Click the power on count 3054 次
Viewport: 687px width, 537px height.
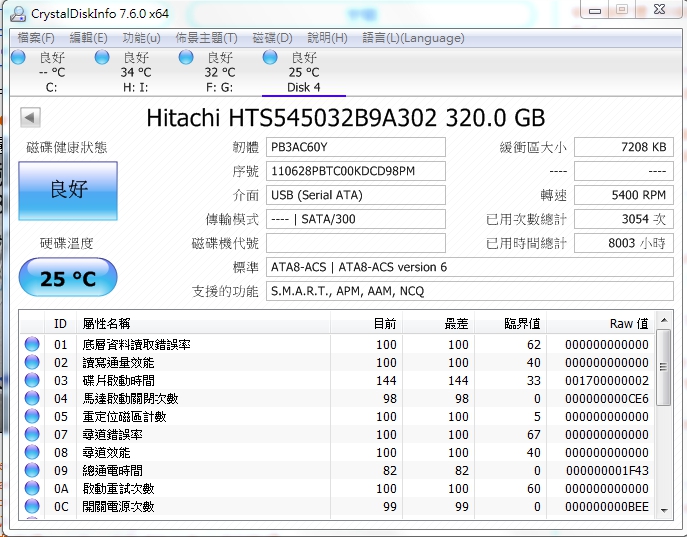click(624, 219)
